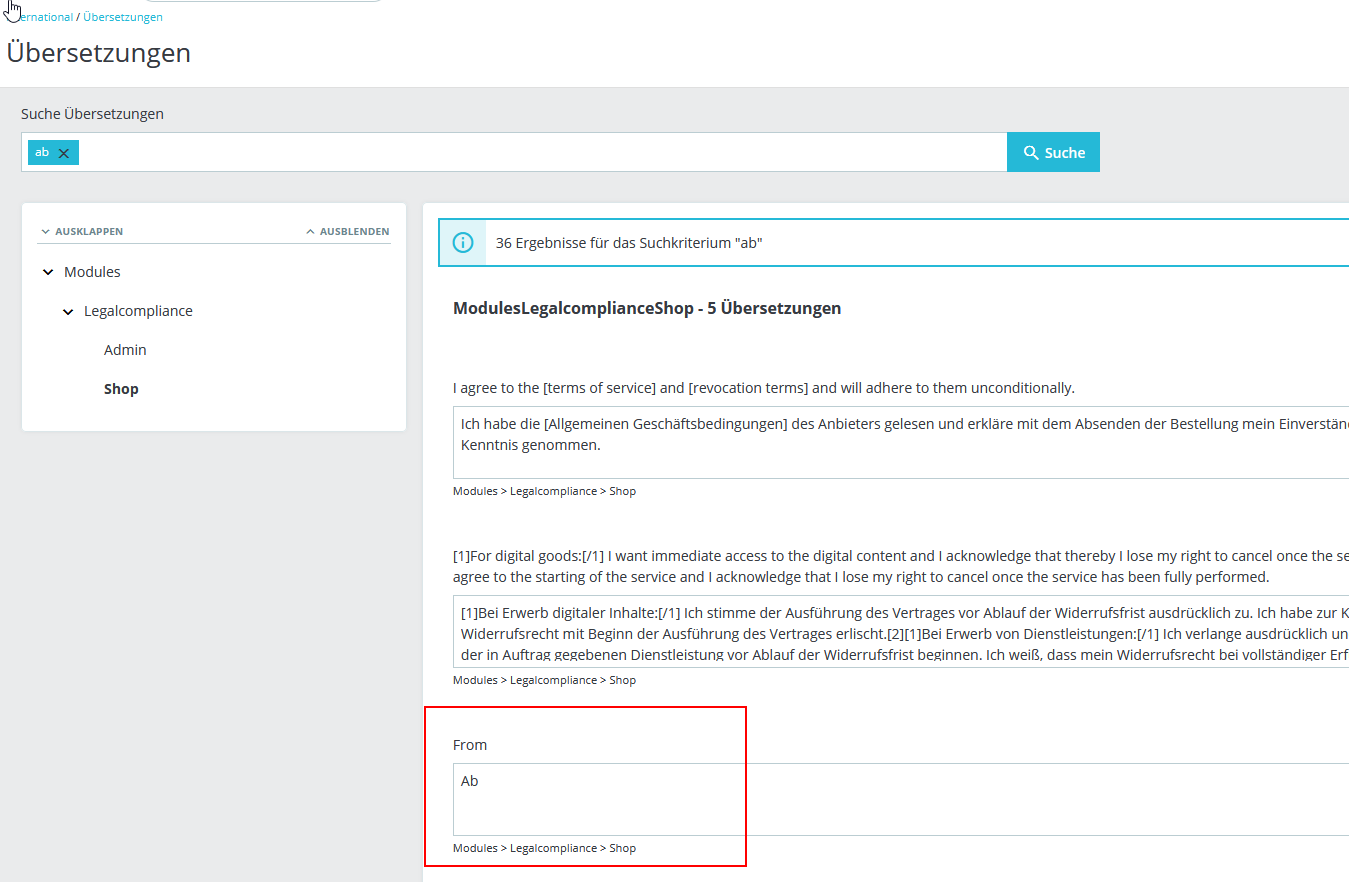Select Admin in the translation tree

tap(125, 350)
